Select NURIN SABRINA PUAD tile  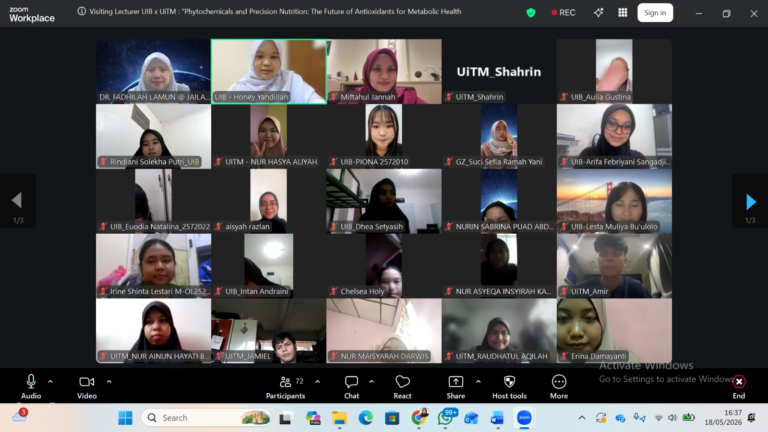tap(499, 201)
